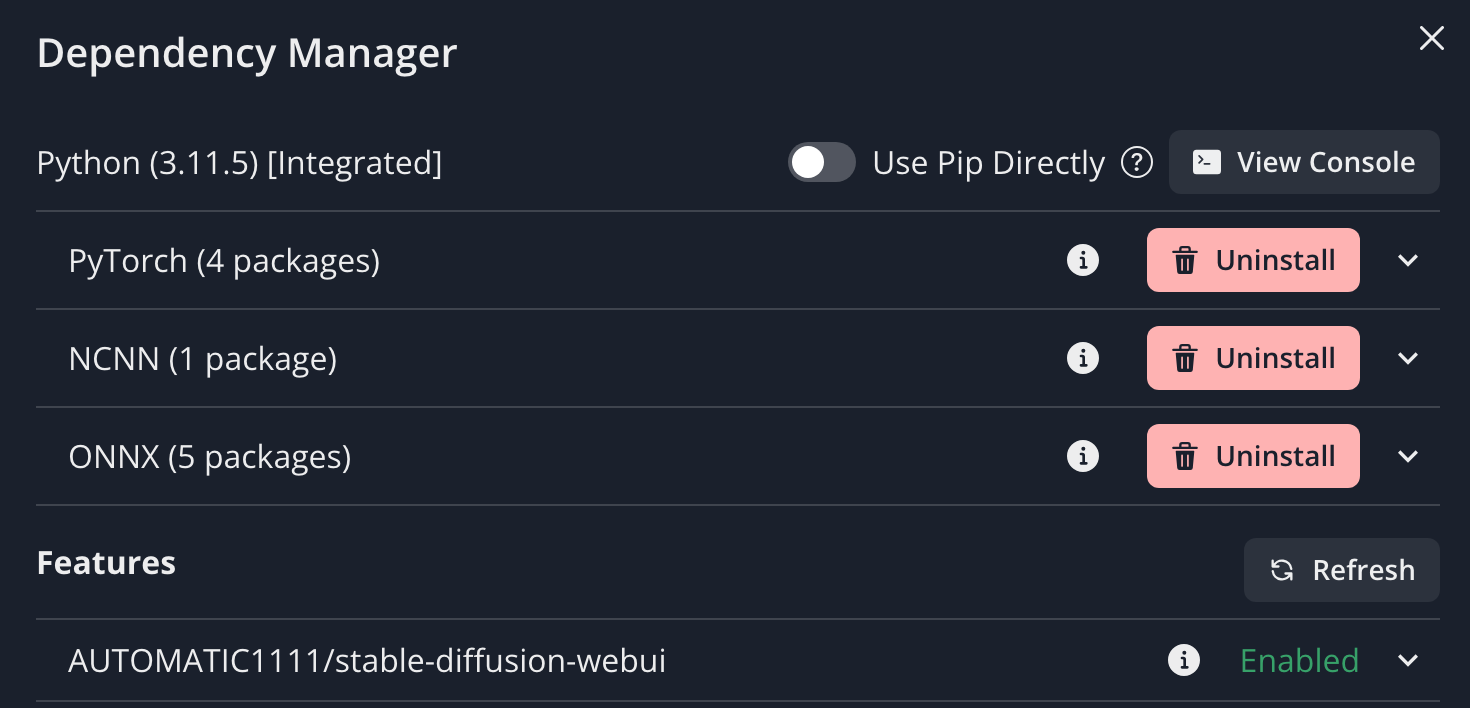This screenshot has width=1470, height=708.
Task: Select the PyTorch (4 packages) row label
Action: [224, 261]
